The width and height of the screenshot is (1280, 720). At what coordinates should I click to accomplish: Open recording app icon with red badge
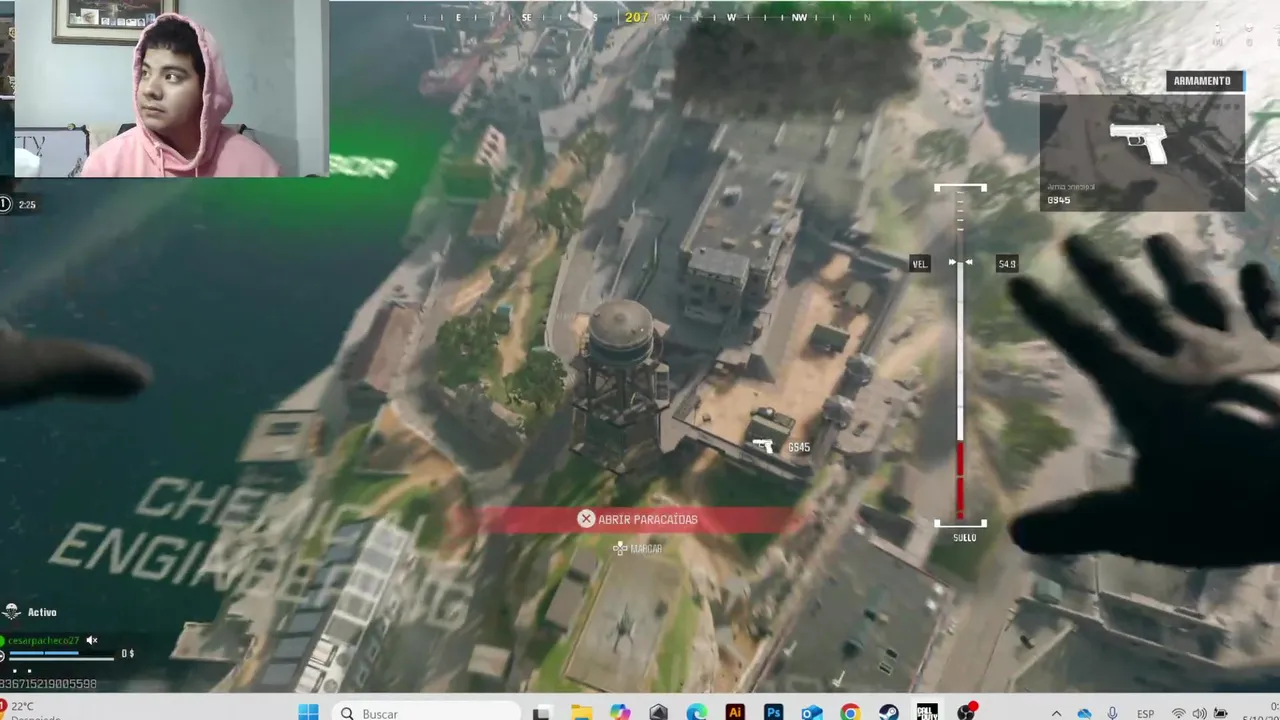click(x=966, y=711)
